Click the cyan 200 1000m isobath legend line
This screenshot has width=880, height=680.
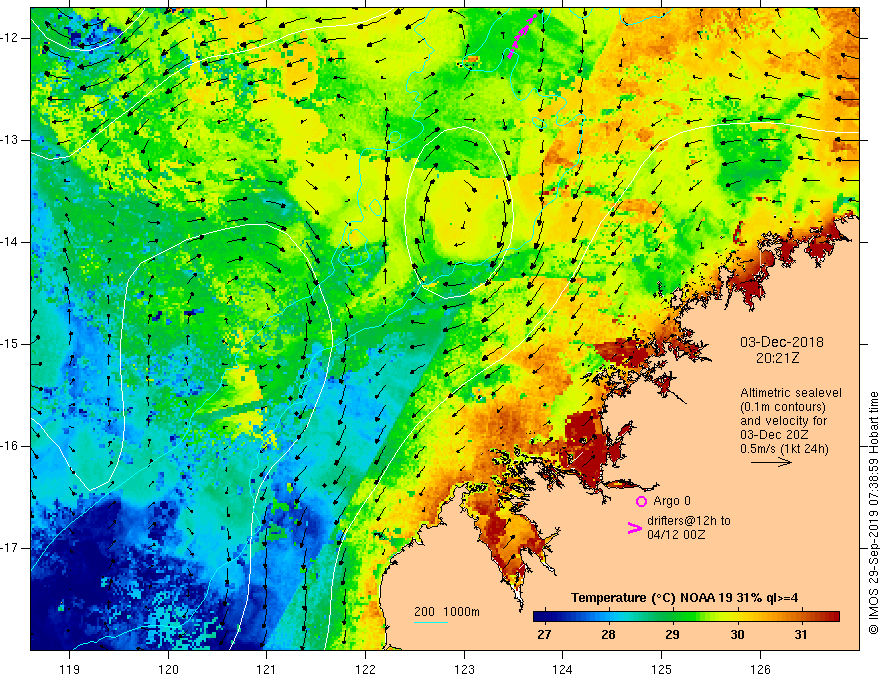tap(431, 622)
